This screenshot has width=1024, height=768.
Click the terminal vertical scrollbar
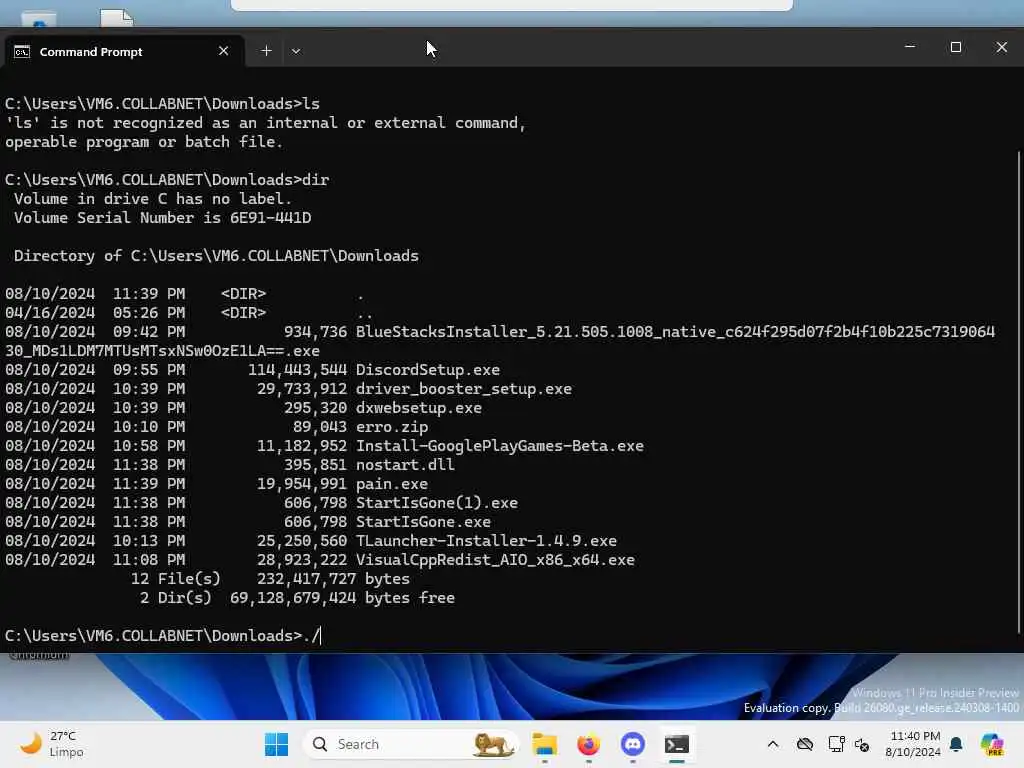click(x=1019, y=392)
